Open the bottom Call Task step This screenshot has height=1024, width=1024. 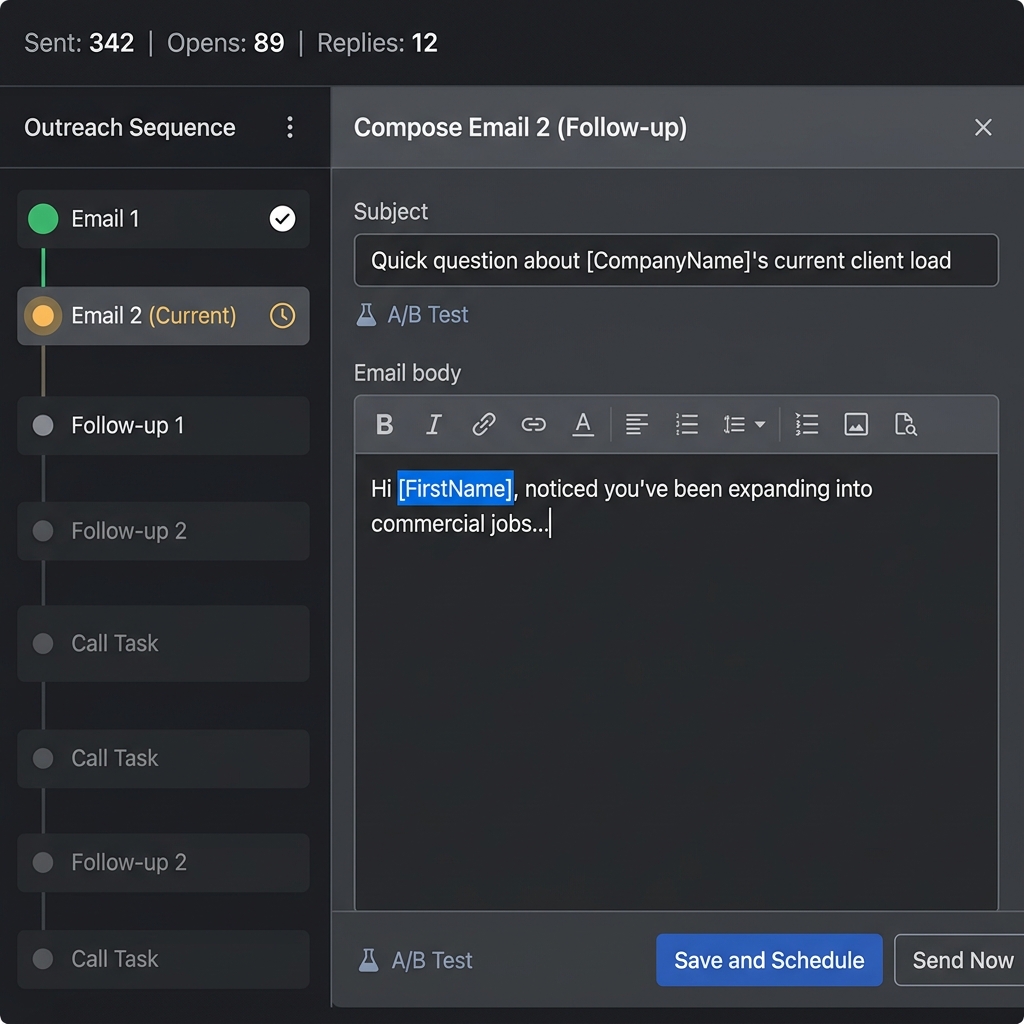pos(163,959)
